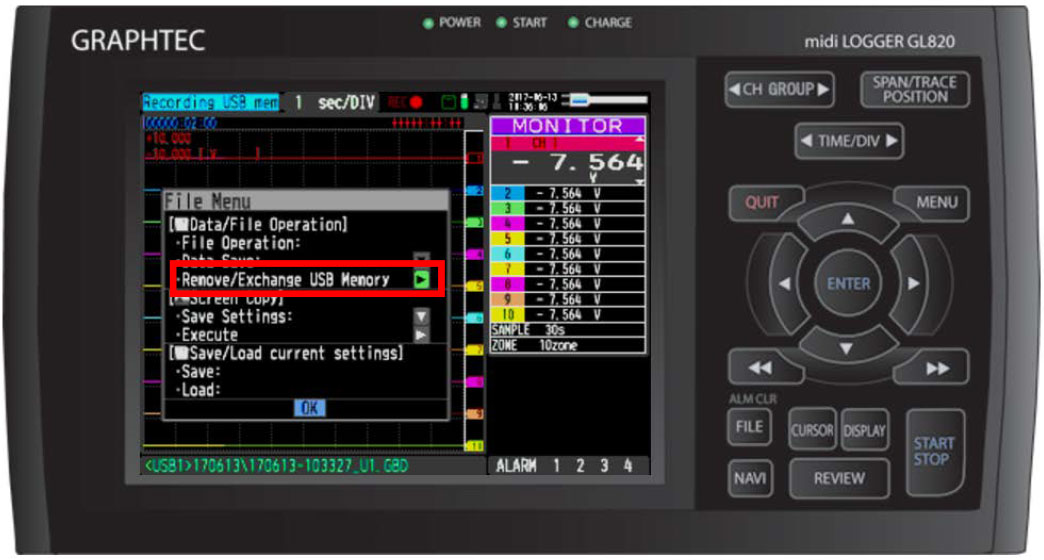Image resolution: width=1044 pixels, height=560 pixels.
Task: Click the date and time display
Action: [x=533, y=102]
